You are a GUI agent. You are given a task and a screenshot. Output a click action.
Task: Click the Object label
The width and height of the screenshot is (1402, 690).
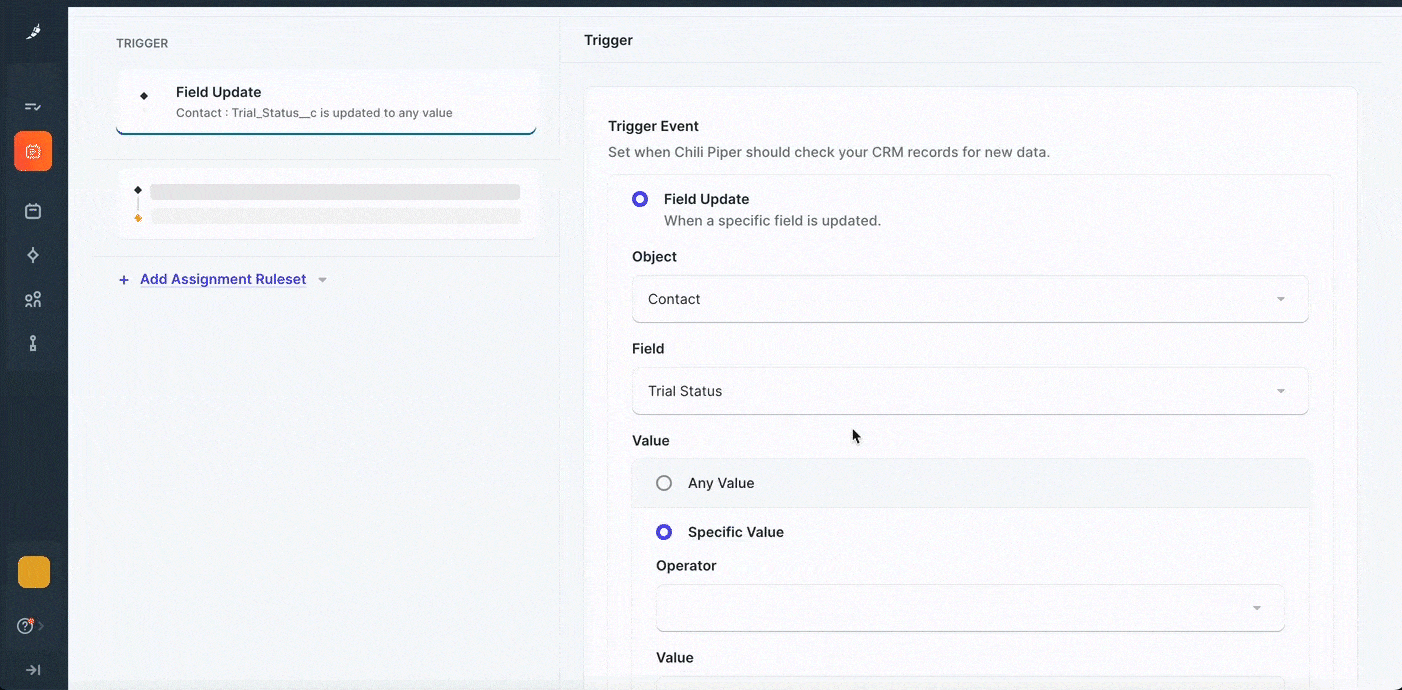[654, 257]
